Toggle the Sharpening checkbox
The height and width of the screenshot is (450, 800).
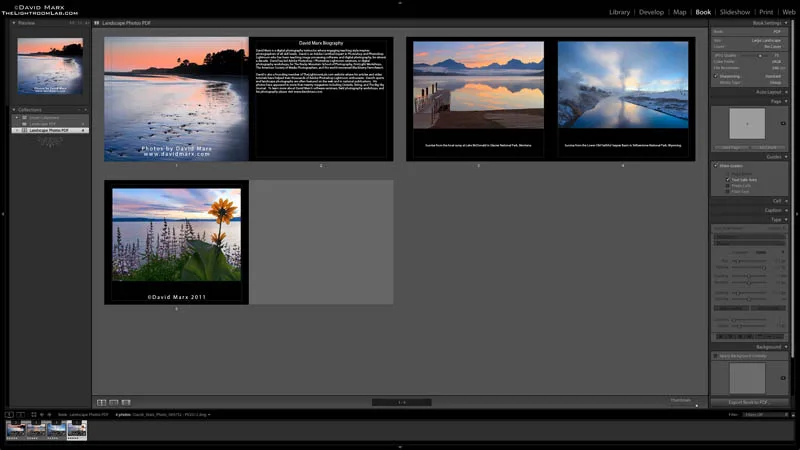pyautogui.click(x=716, y=76)
